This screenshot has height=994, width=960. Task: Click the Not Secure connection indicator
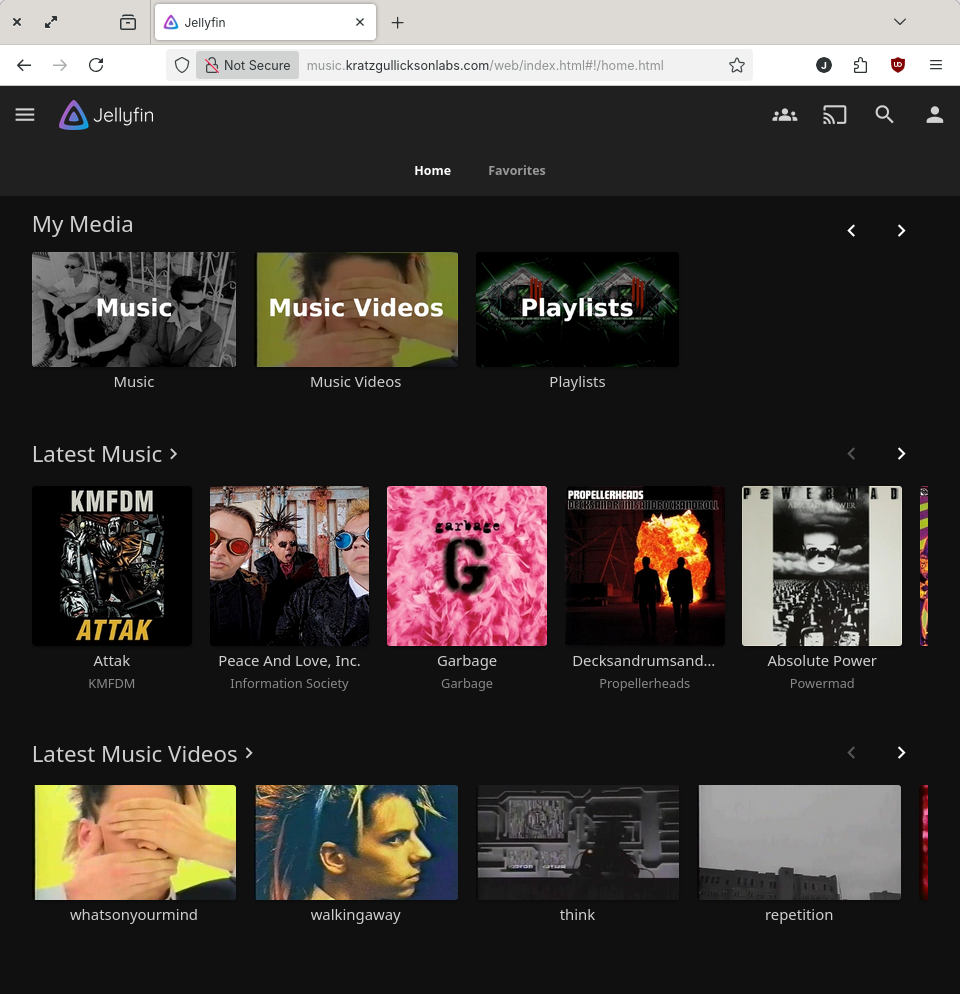pos(247,65)
